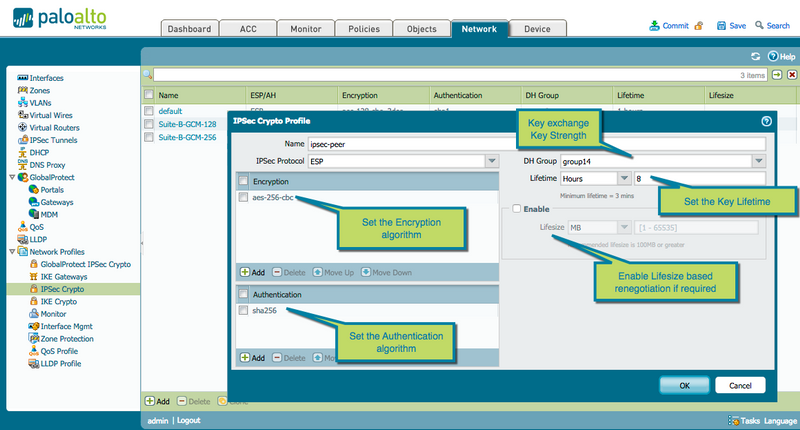Click the Zones icon in sidebar
The width and height of the screenshot is (800, 430).
pyautogui.click(x=22, y=90)
